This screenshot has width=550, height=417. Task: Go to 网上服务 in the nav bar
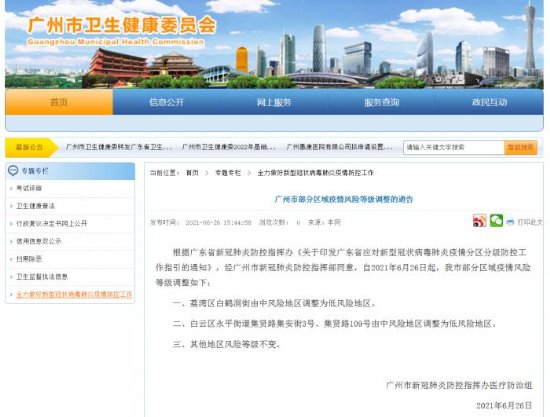[x=274, y=102]
